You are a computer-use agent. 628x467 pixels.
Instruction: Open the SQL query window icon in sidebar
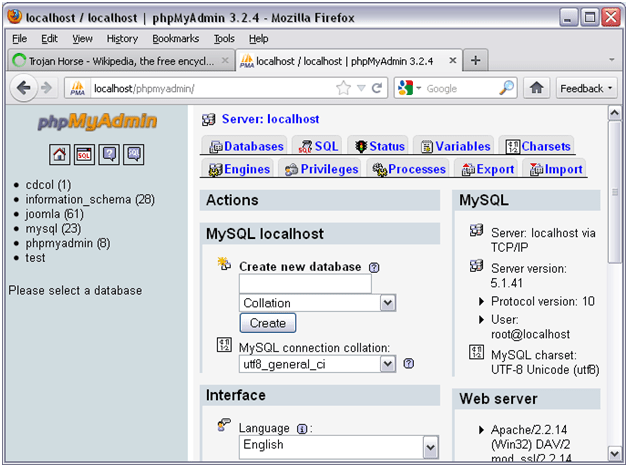(x=84, y=154)
